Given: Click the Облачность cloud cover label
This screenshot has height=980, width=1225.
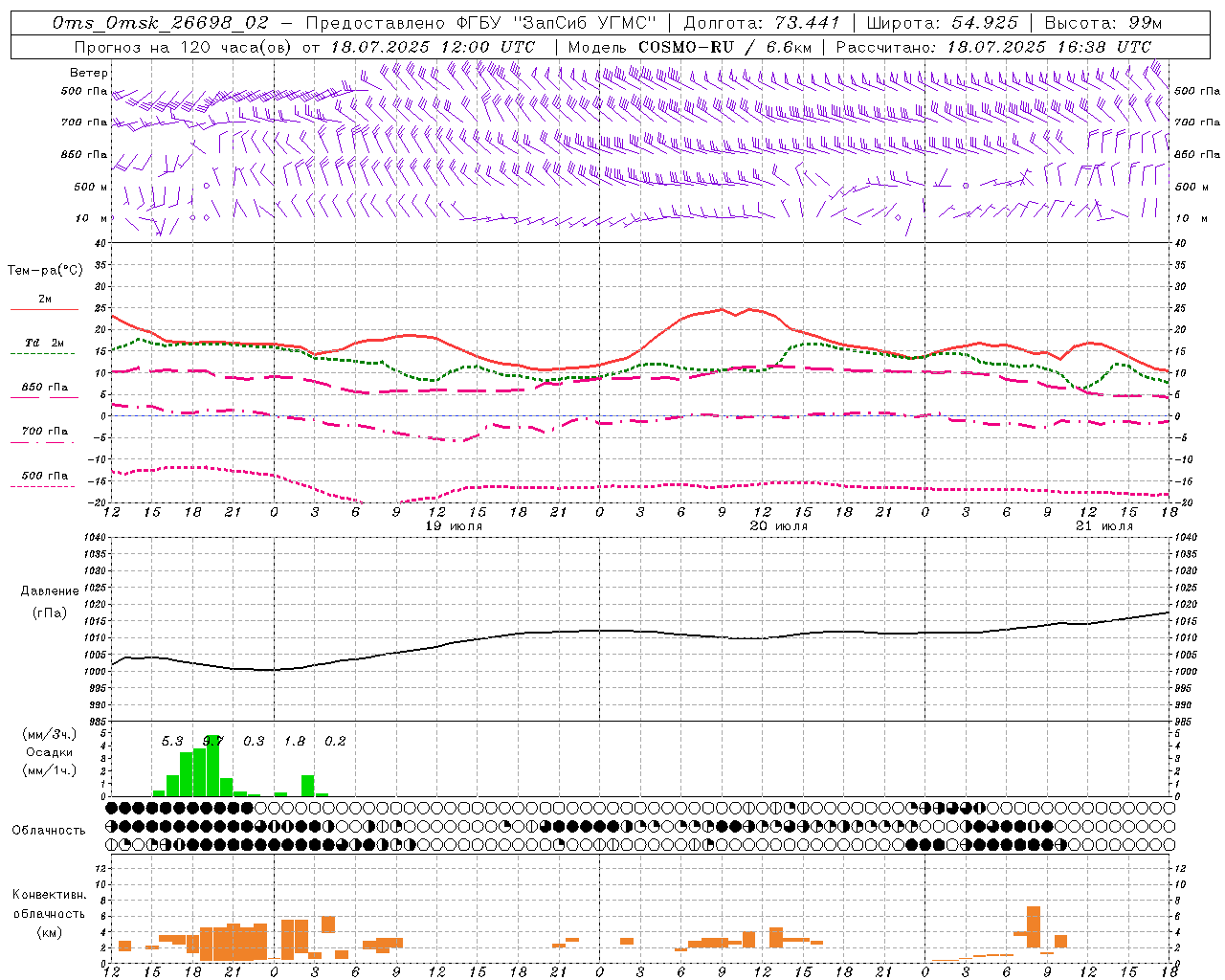Looking at the screenshot, I should (49, 830).
